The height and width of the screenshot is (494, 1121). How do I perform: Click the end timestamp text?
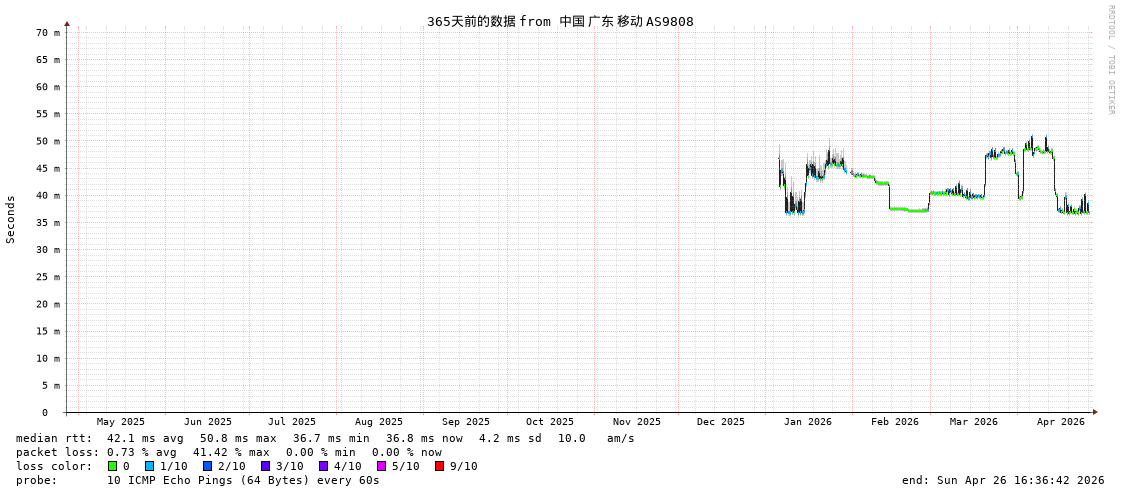point(1003,480)
